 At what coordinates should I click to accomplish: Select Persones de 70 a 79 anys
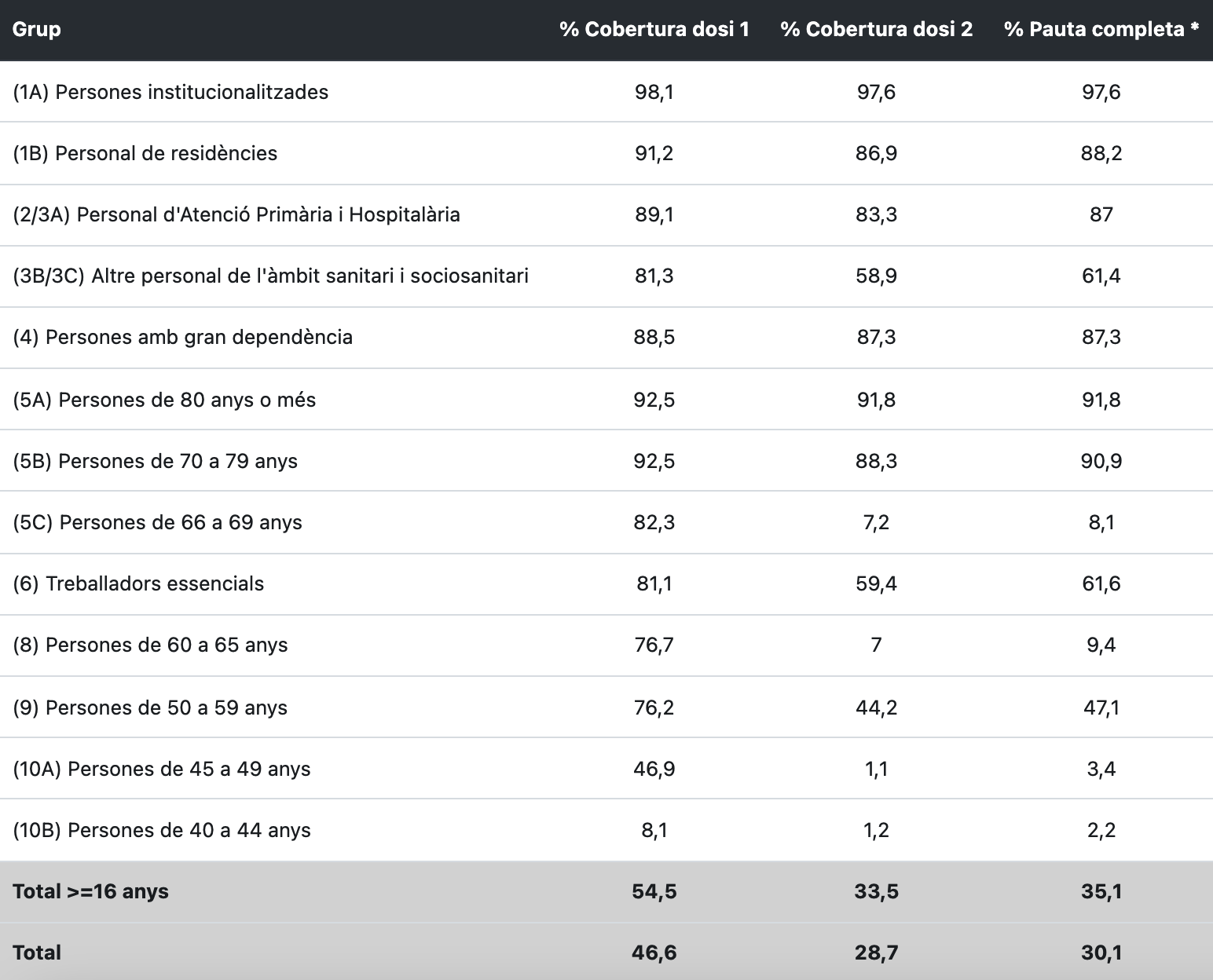pyautogui.click(x=155, y=461)
